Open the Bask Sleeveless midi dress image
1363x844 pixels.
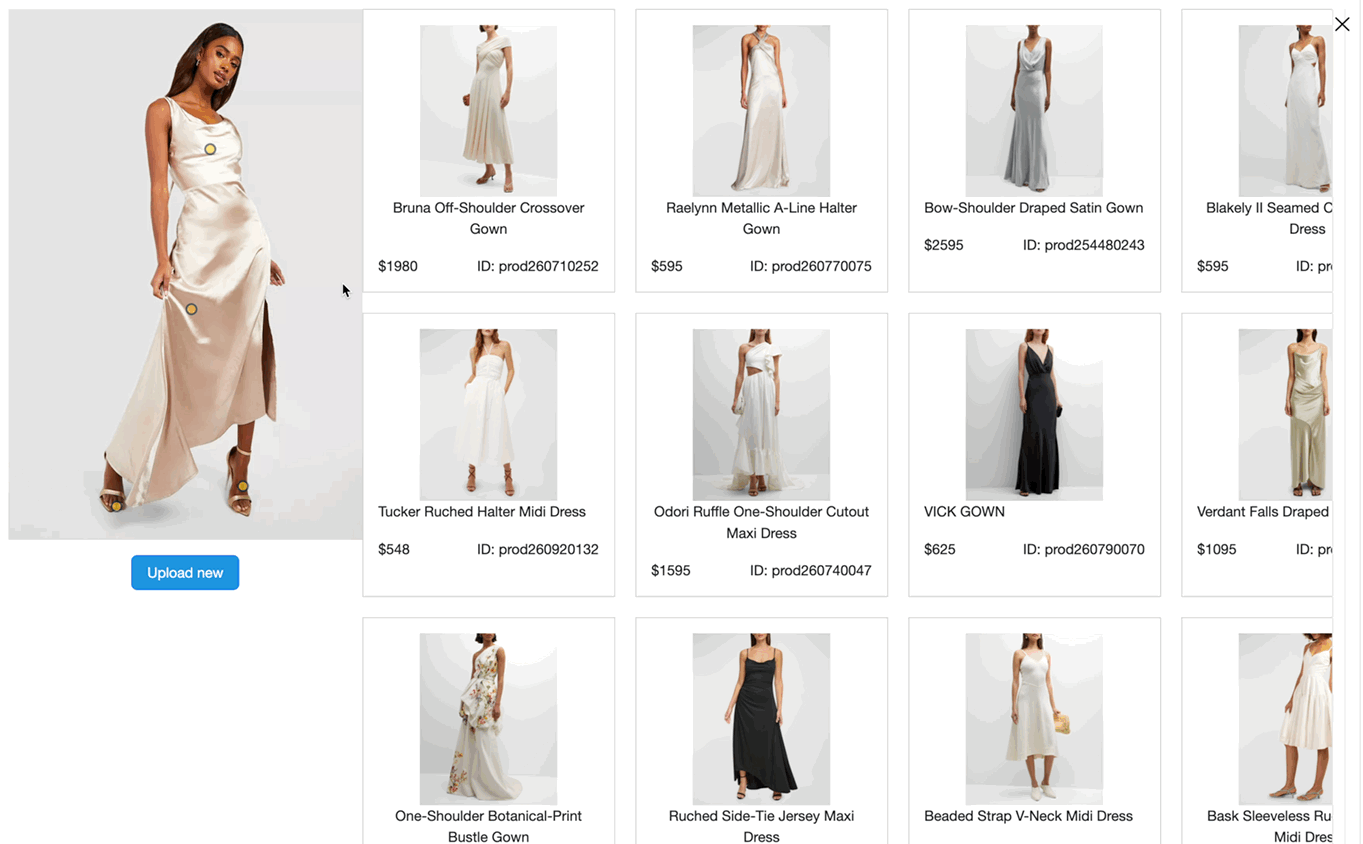point(1285,718)
